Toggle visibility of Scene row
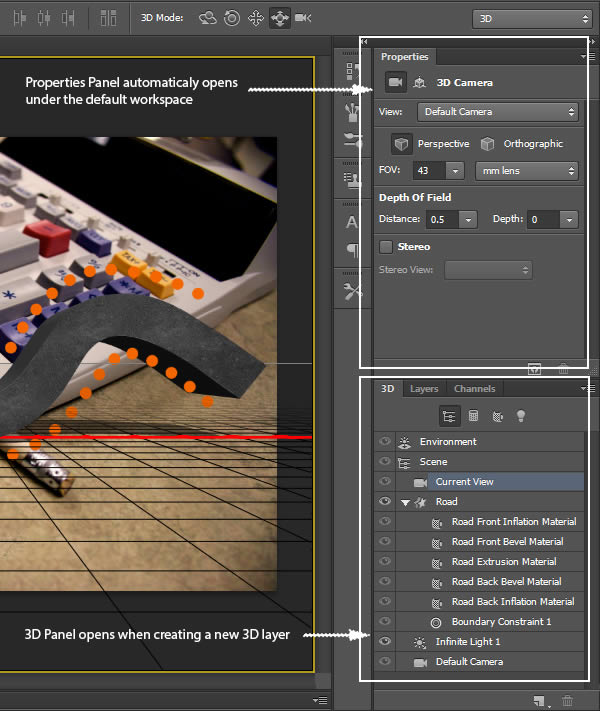Viewport: 600px width, 711px height. [x=385, y=461]
